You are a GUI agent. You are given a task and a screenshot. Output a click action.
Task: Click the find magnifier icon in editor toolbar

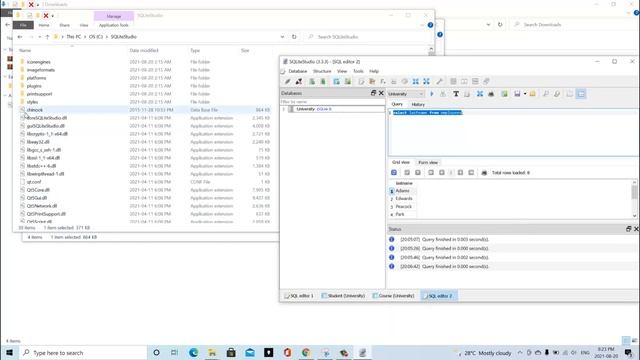point(546,94)
